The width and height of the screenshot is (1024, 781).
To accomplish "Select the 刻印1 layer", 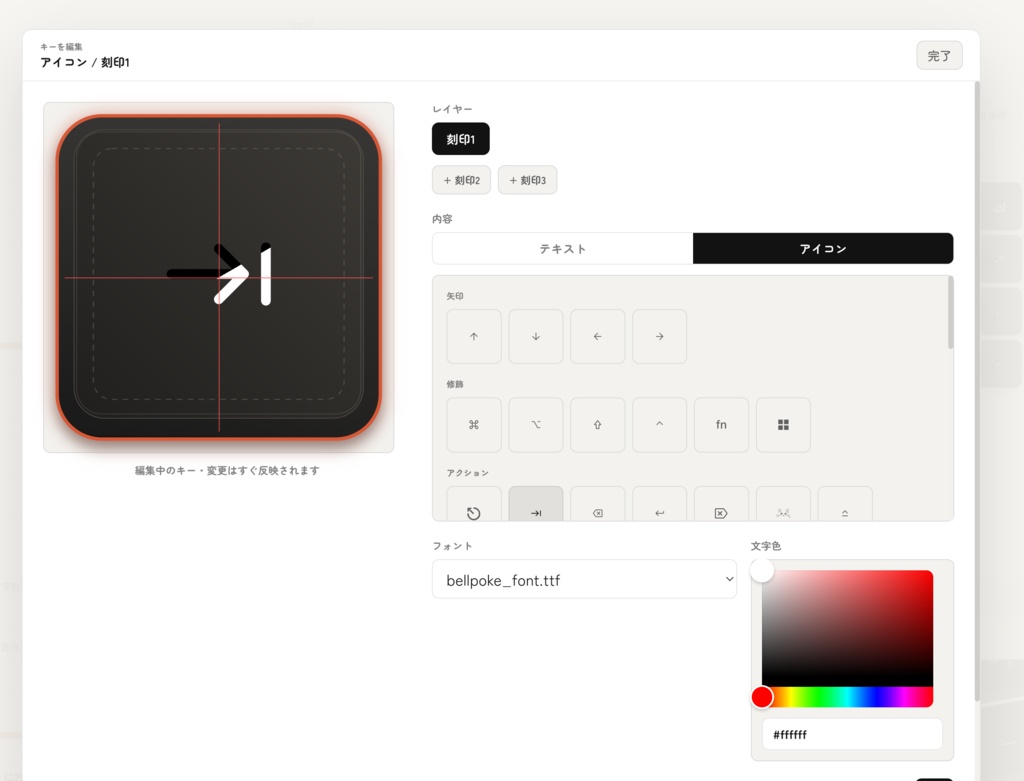I will click(460, 139).
